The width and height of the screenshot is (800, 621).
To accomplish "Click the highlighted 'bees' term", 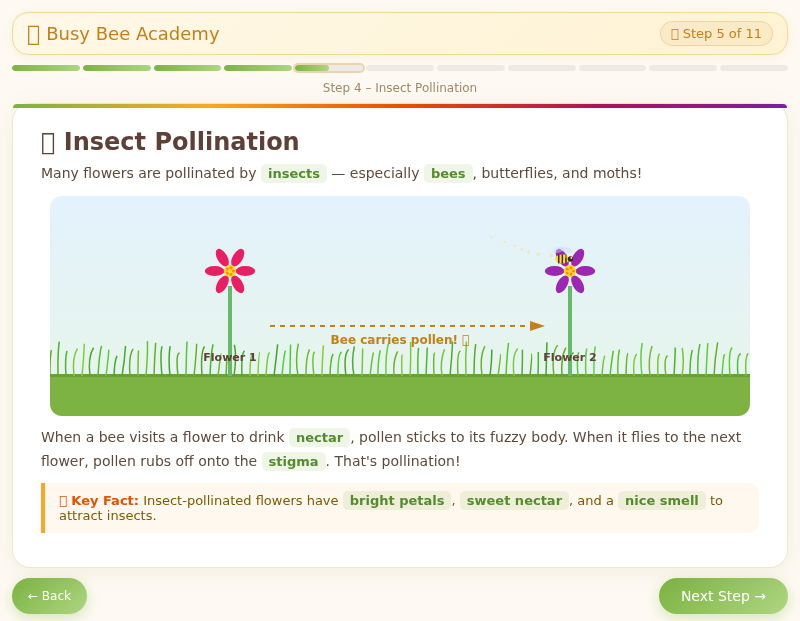I will (448, 173).
